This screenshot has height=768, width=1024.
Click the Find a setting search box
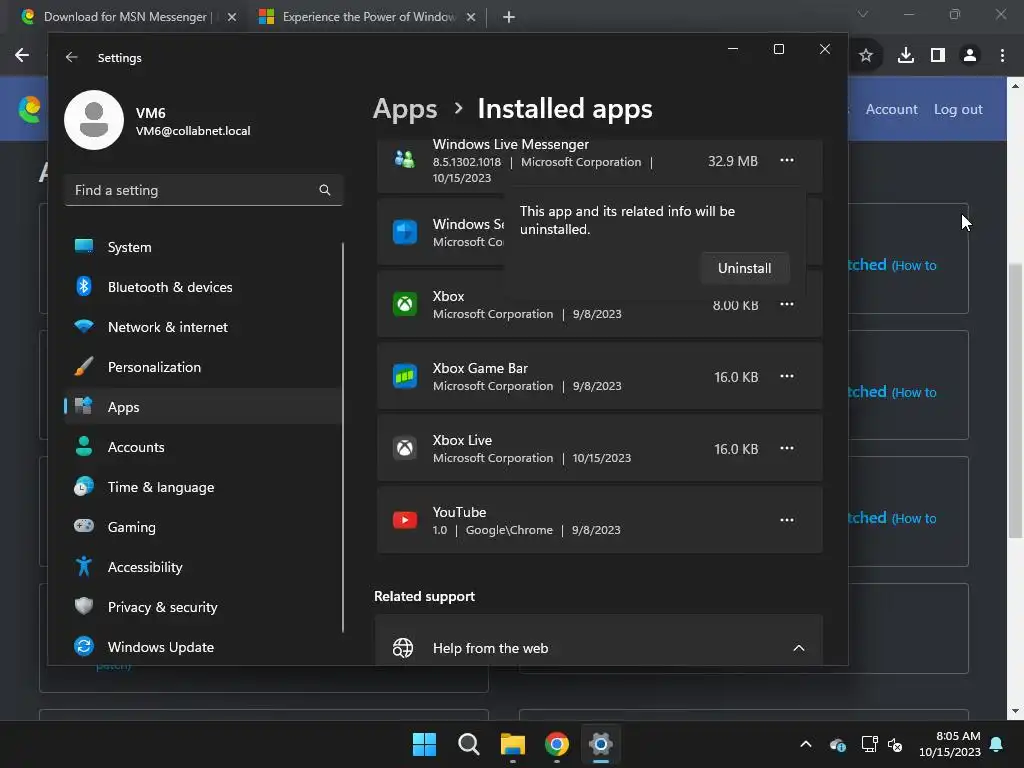coord(204,190)
